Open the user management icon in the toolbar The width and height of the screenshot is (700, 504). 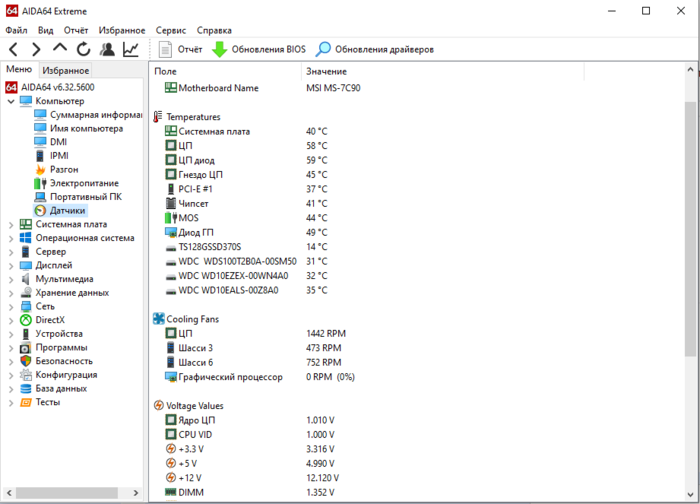(107, 49)
